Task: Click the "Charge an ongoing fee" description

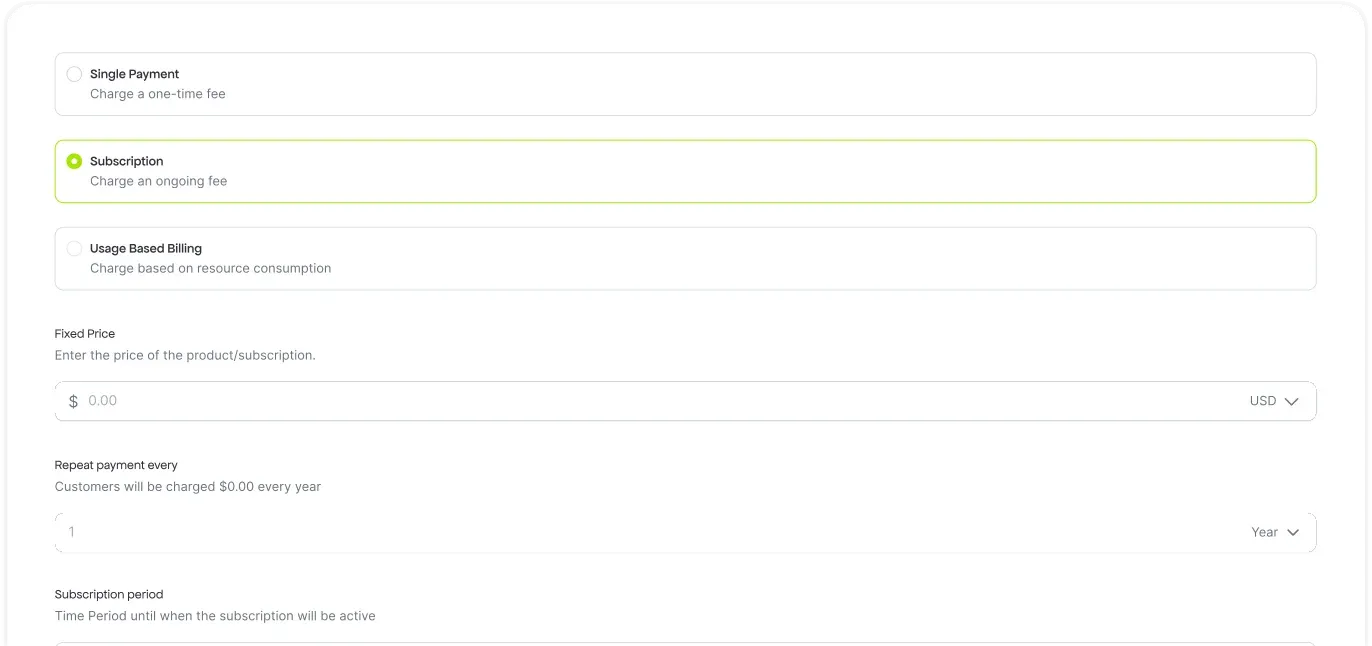Action: click(159, 181)
